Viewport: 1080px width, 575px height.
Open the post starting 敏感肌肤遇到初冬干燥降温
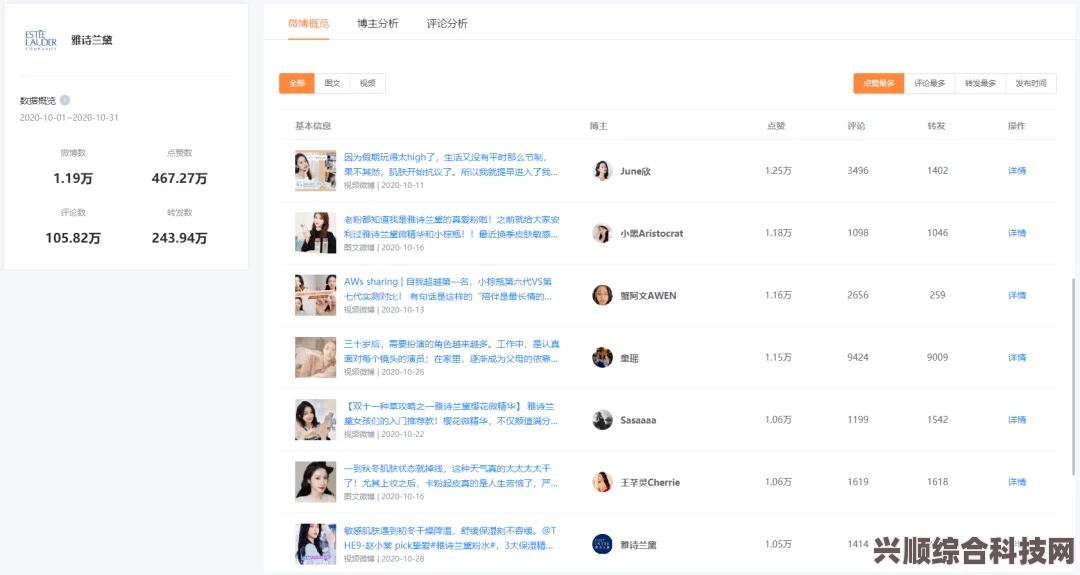point(450,538)
